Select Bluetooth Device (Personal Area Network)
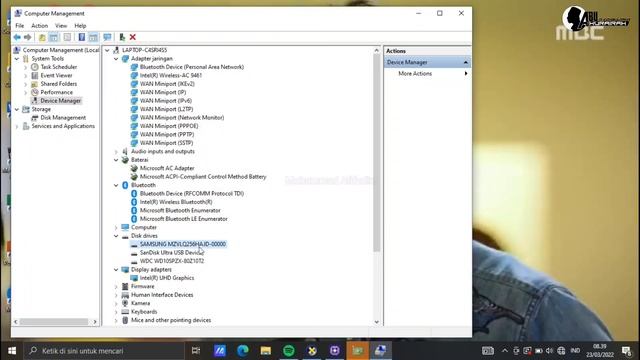The height and width of the screenshot is (360, 640). (192, 67)
